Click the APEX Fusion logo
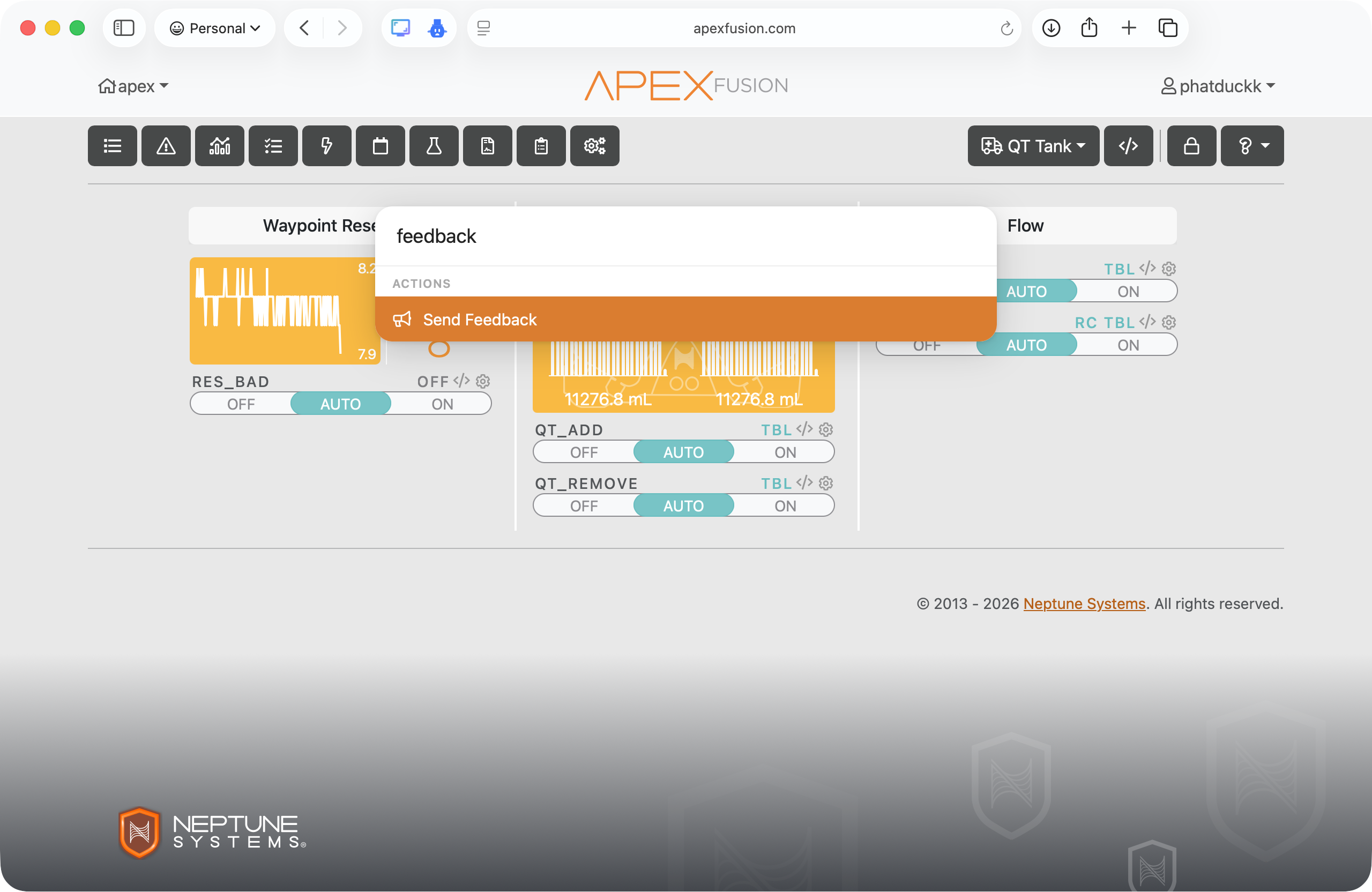 pyautogui.click(x=686, y=85)
